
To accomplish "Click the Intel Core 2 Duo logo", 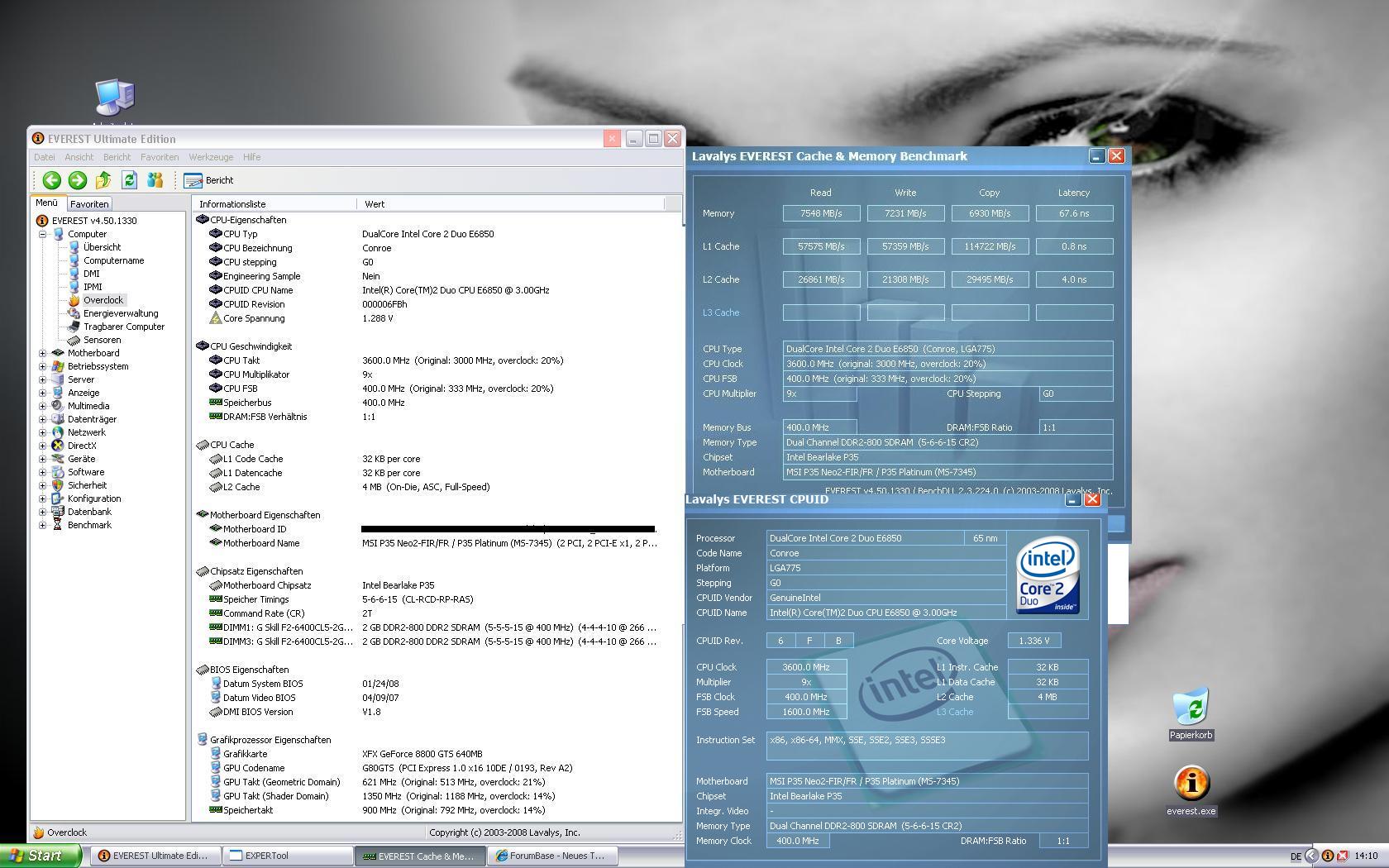I will 1048,574.
